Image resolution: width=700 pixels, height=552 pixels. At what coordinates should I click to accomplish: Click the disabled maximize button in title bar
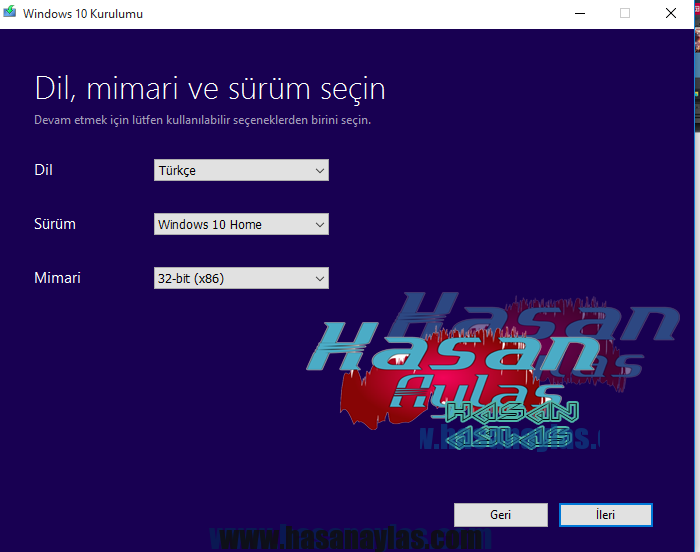(x=625, y=13)
